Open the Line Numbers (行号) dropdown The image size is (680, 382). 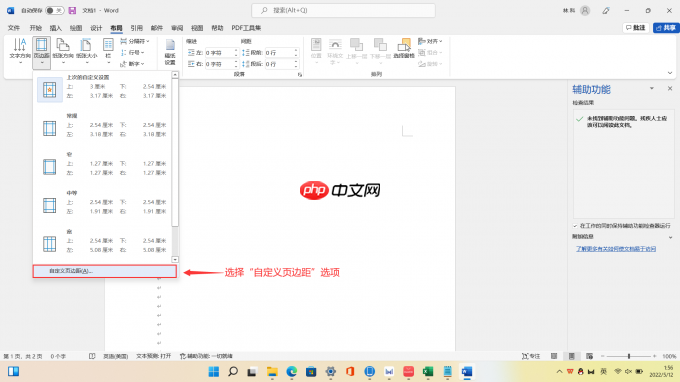[132, 52]
